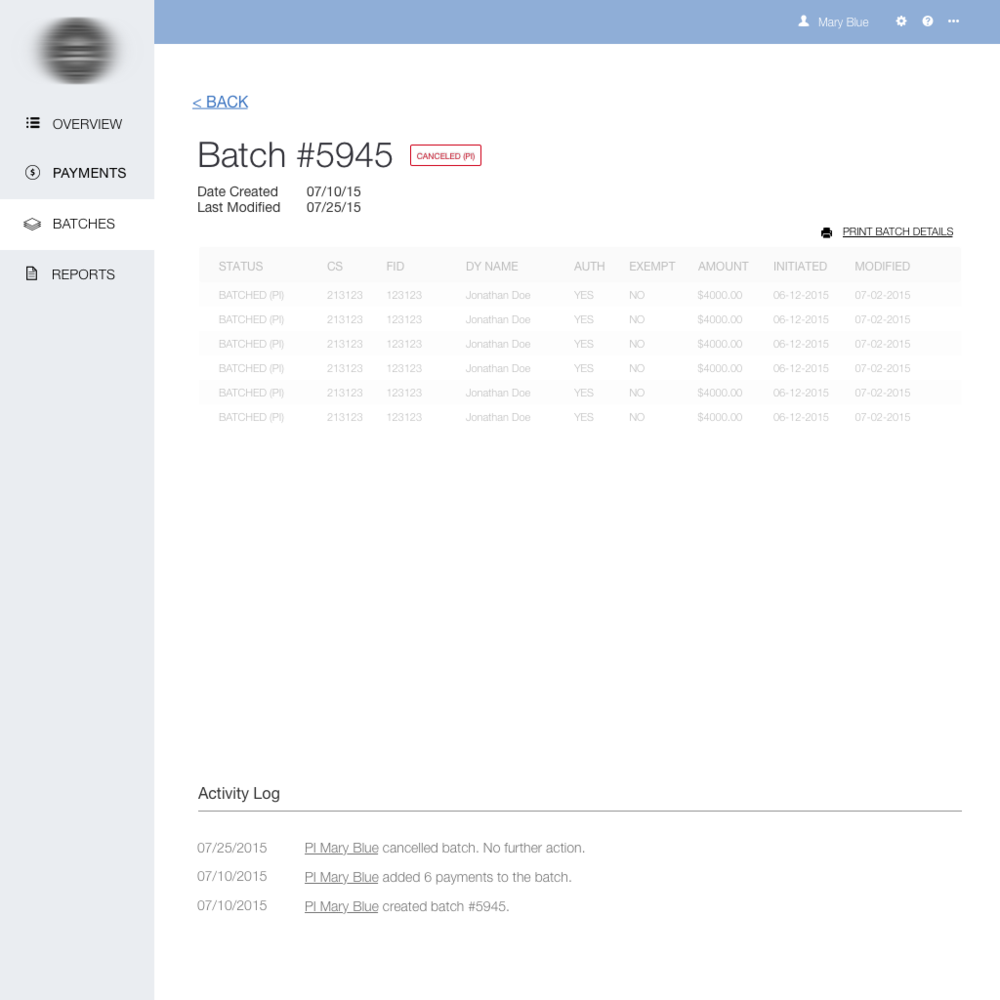Select the Overview list icon in sidebar

30,123
